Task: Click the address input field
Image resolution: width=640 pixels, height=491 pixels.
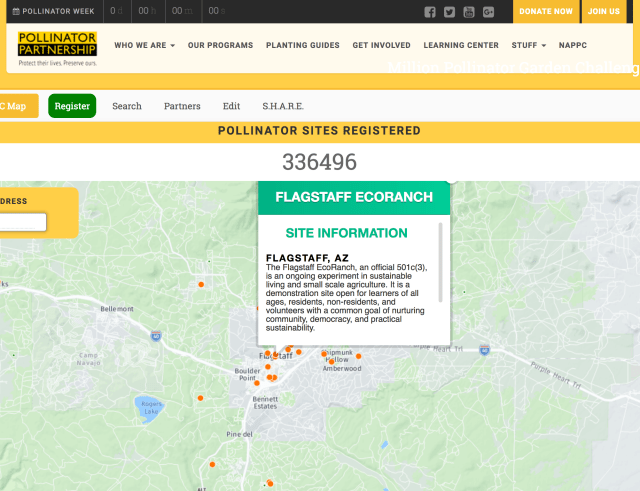Action: [22, 222]
